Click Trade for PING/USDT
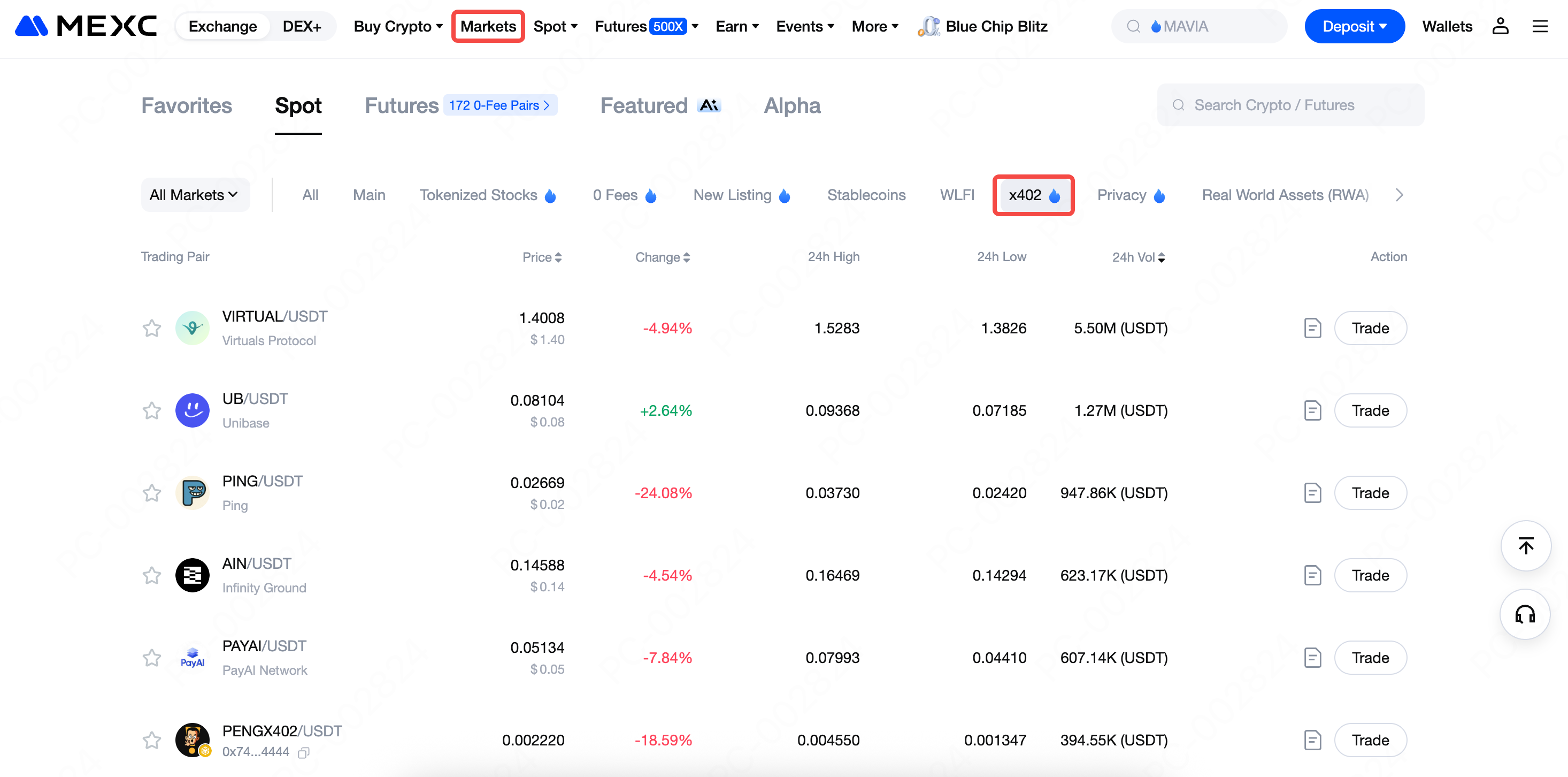Image resolution: width=1568 pixels, height=777 pixels. [1370, 493]
